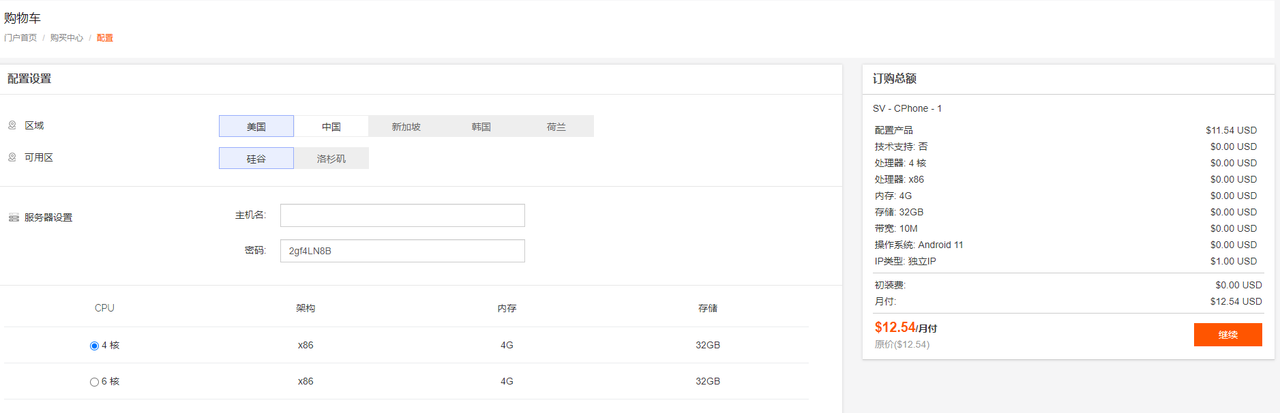Click x86 in the 4 核 row
Viewport: 1280px width, 413px height.
click(x=306, y=345)
